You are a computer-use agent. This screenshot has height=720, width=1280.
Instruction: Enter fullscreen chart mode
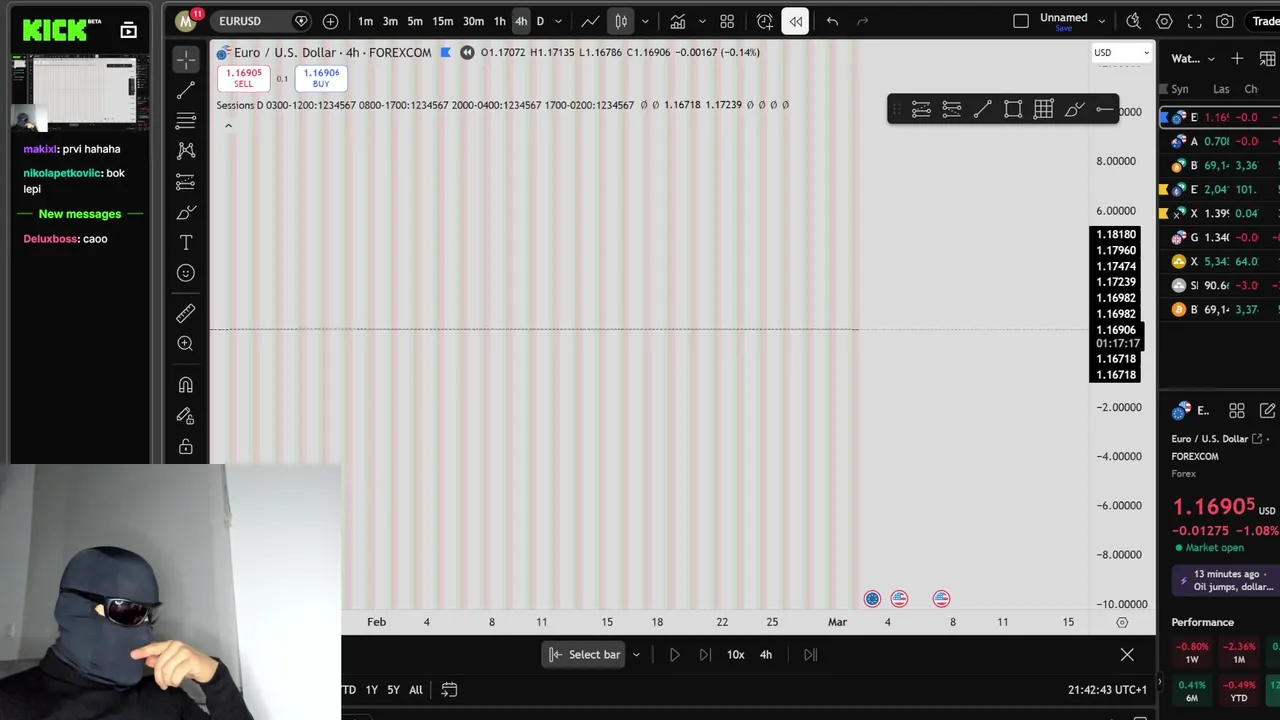coord(1195,21)
